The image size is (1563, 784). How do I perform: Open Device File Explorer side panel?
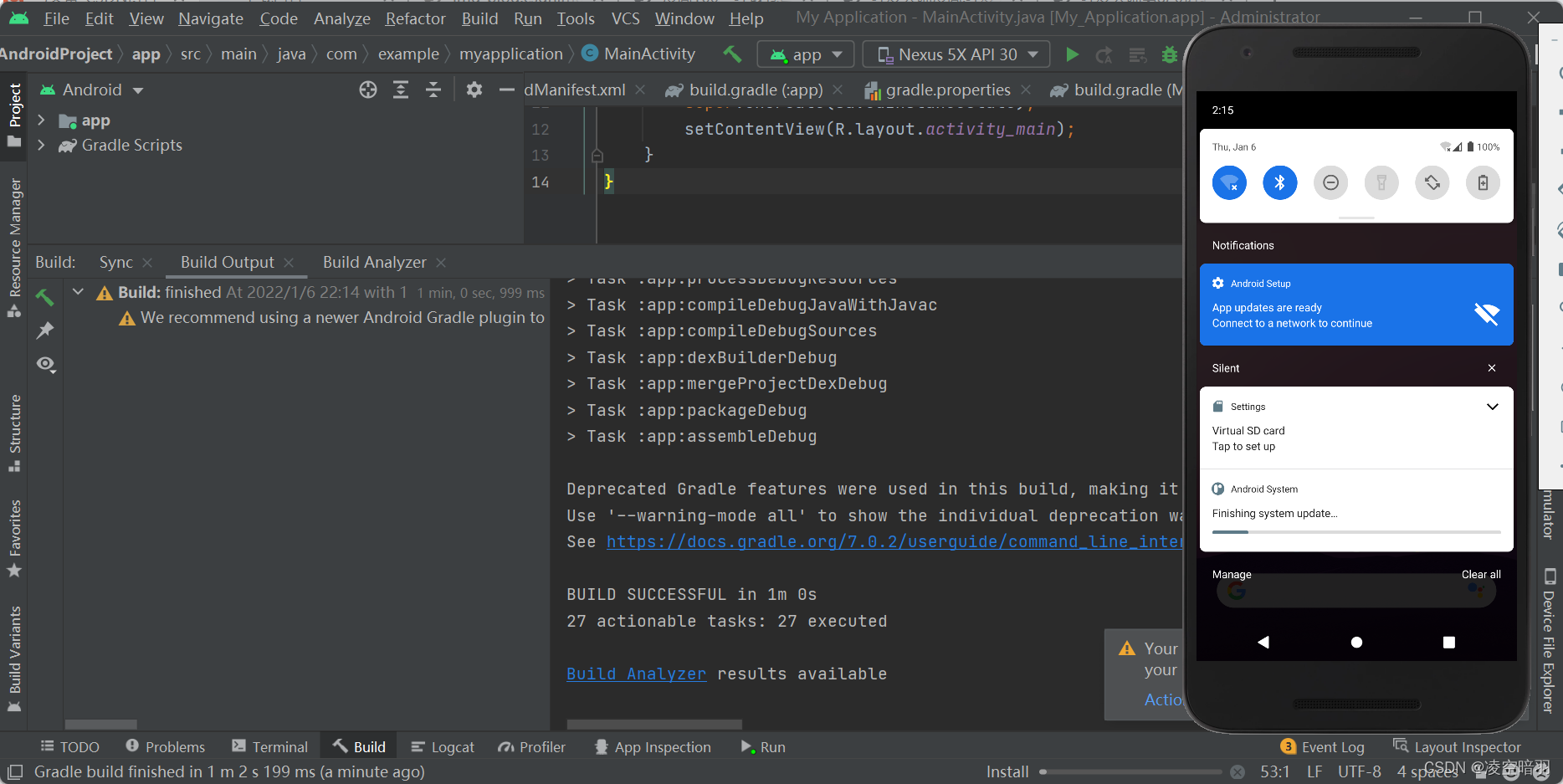(x=1549, y=640)
